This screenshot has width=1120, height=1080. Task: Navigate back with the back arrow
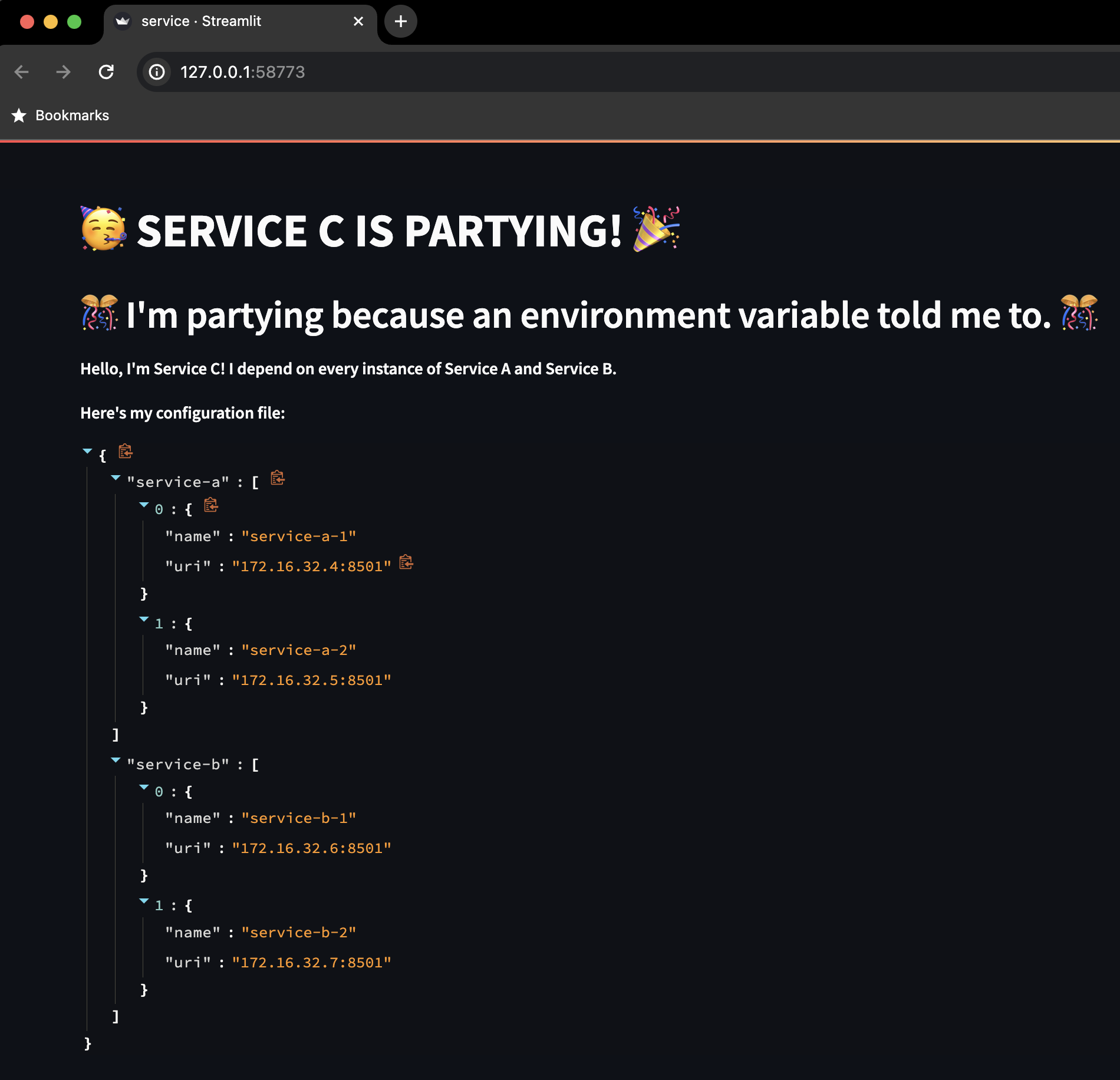22,72
